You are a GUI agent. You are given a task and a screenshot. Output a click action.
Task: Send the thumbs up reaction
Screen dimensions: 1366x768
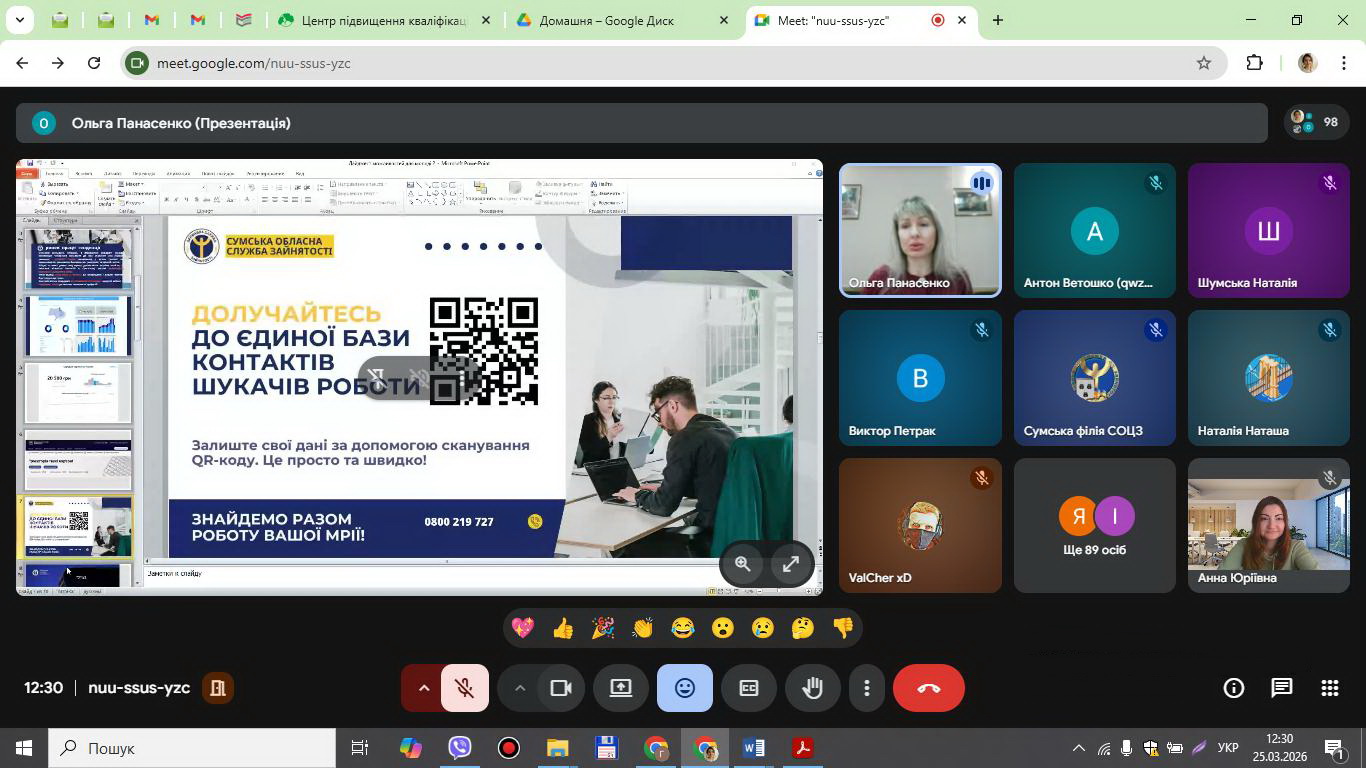tap(563, 628)
